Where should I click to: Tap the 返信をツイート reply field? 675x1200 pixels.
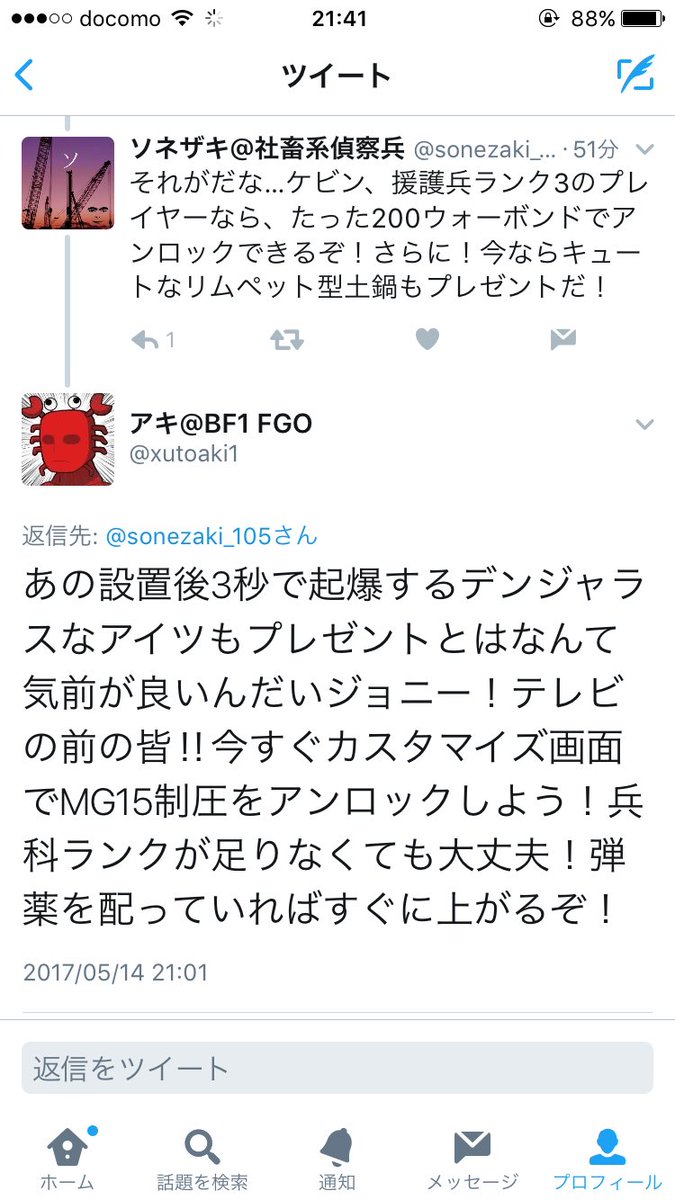[x=337, y=1068]
